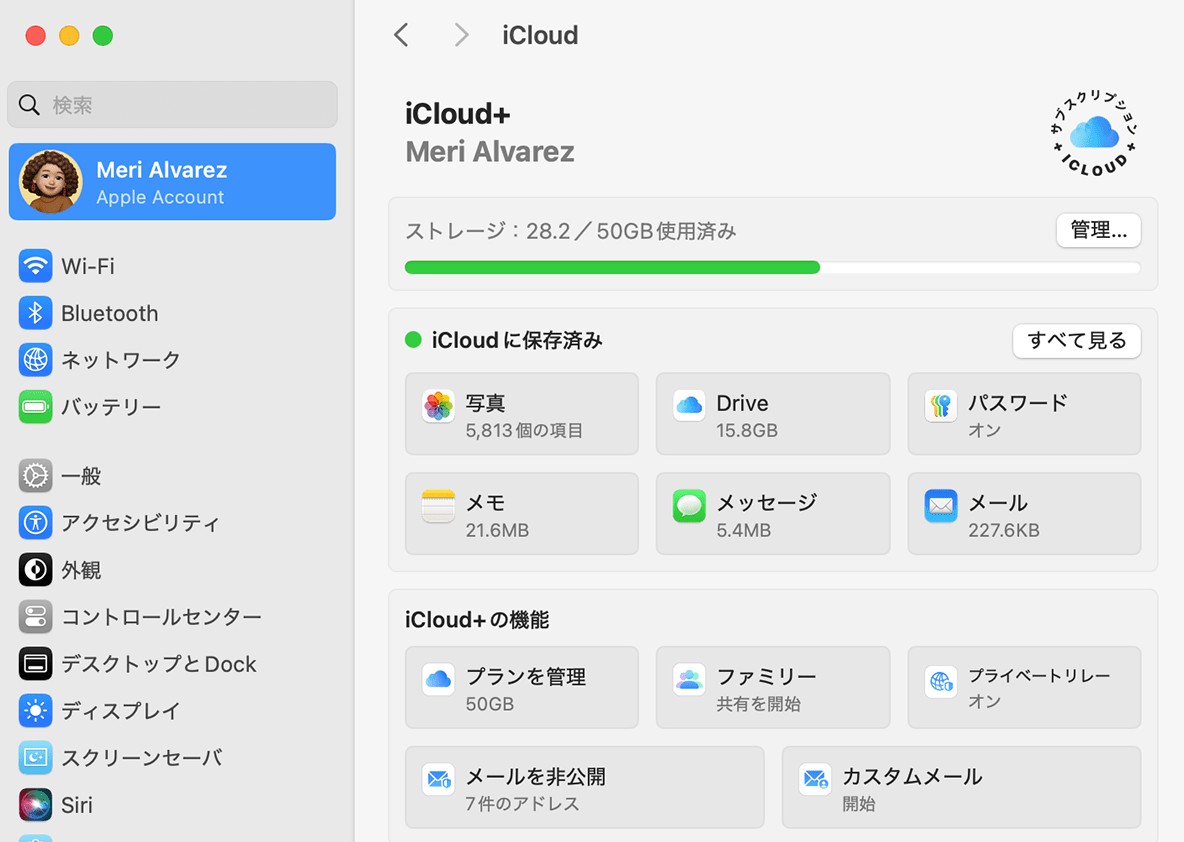Click Meri Alvarez avatar picture
The width and height of the screenshot is (1184, 842).
pyautogui.click(x=51, y=181)
